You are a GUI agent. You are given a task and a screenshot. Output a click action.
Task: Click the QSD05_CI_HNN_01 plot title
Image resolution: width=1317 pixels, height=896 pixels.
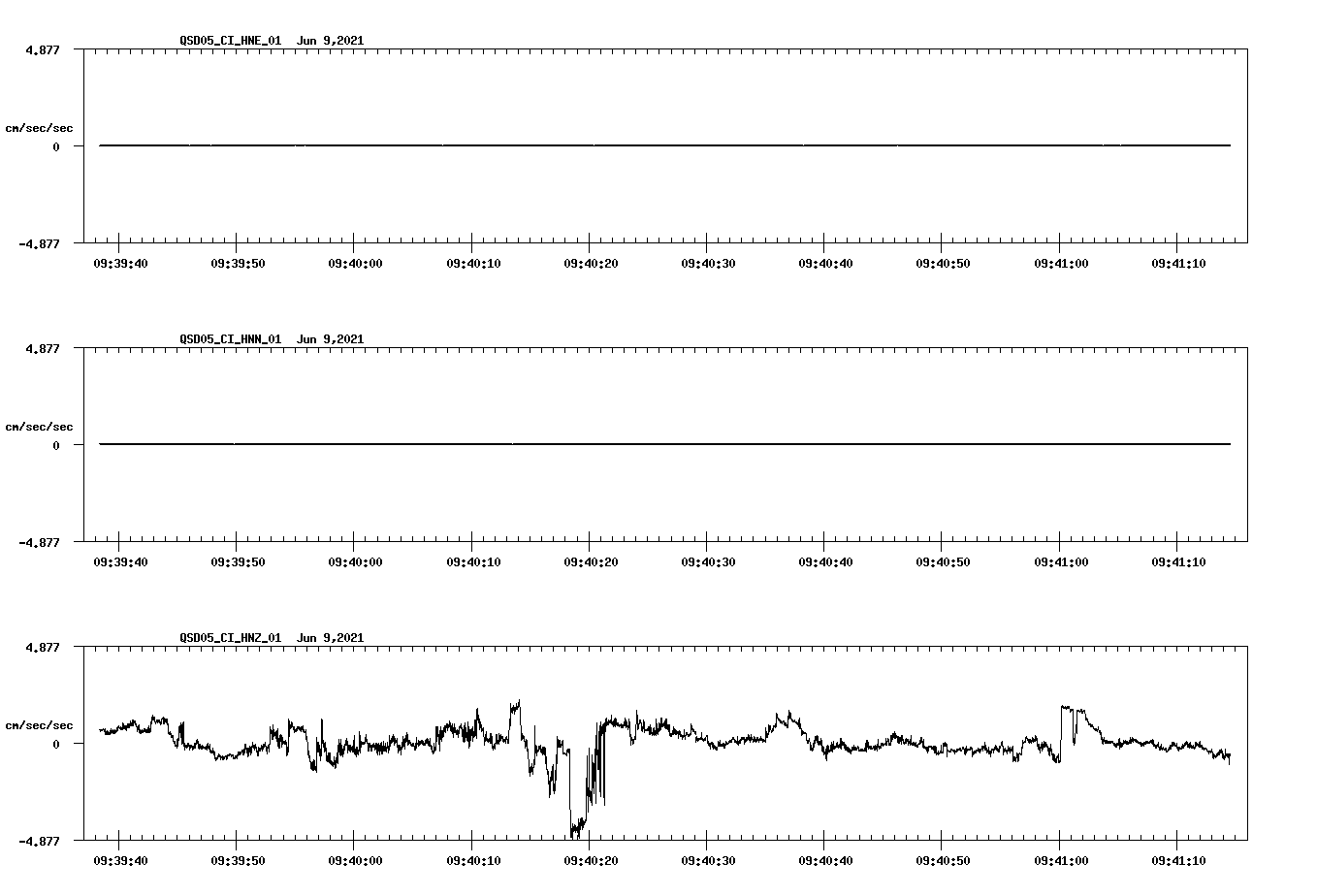[272, 339]
